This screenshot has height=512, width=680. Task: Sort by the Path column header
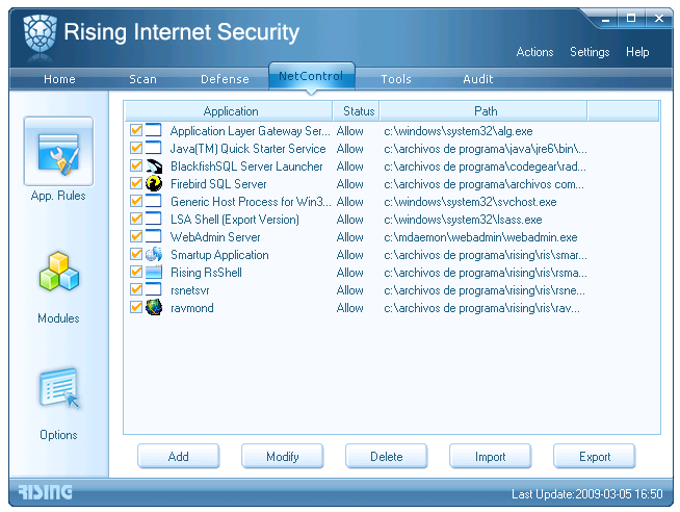point(484,111)
